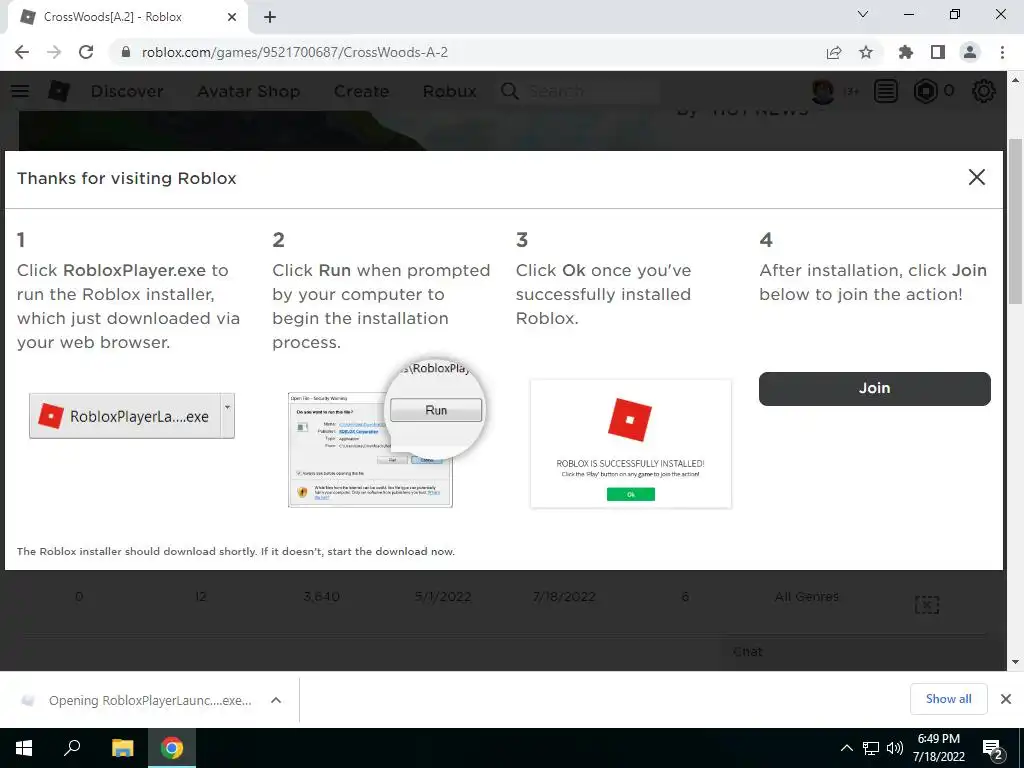Click the RobloxPlayerLa....exe illustration
Screen dimensions: 1024x768
pos(132,415)
